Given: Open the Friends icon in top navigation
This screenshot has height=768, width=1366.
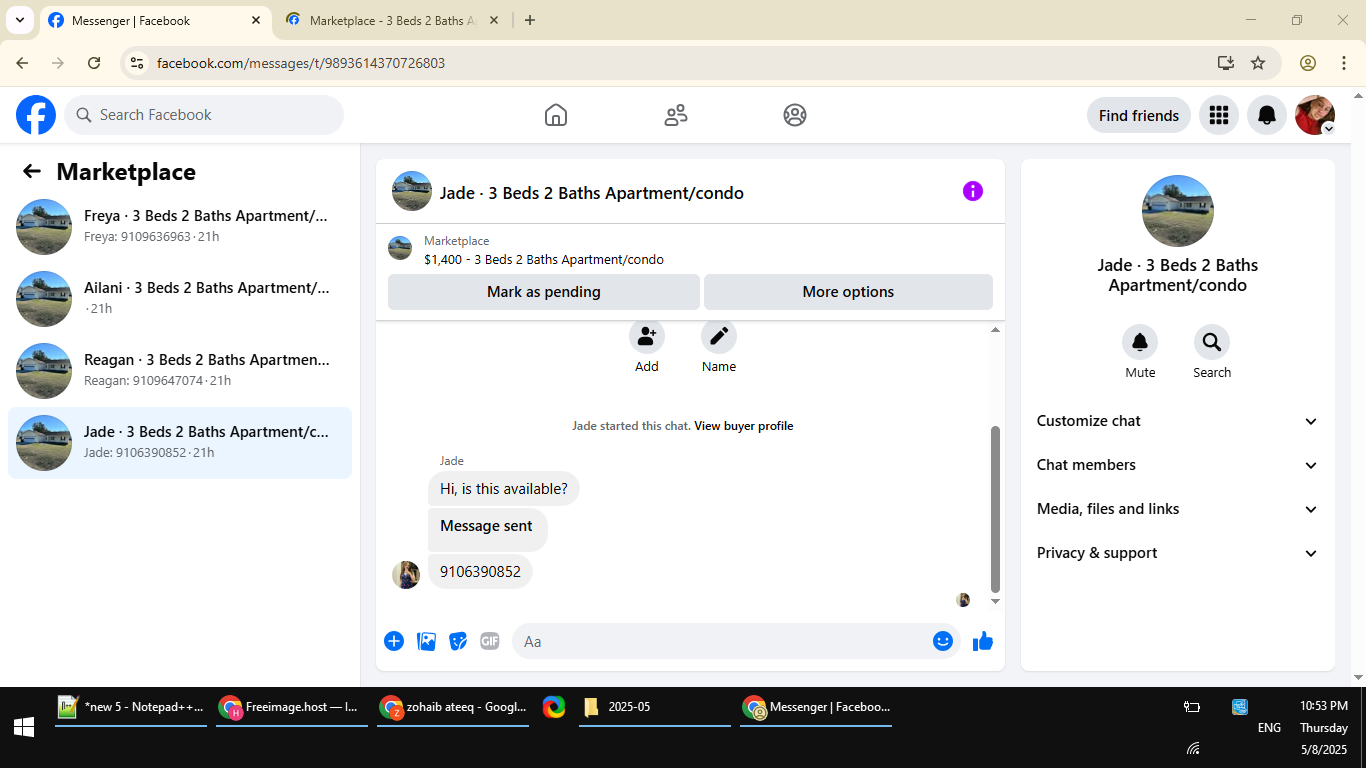Looking at the screenshot, I should pos(676,115).
